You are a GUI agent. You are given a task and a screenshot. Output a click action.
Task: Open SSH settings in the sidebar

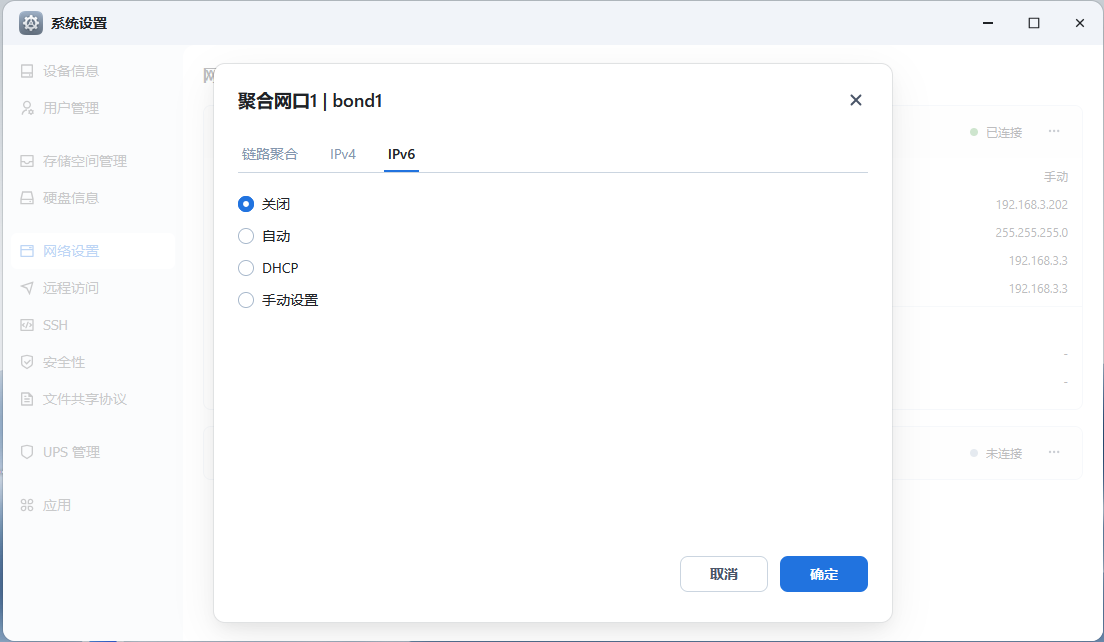click(x=93, y=325)
